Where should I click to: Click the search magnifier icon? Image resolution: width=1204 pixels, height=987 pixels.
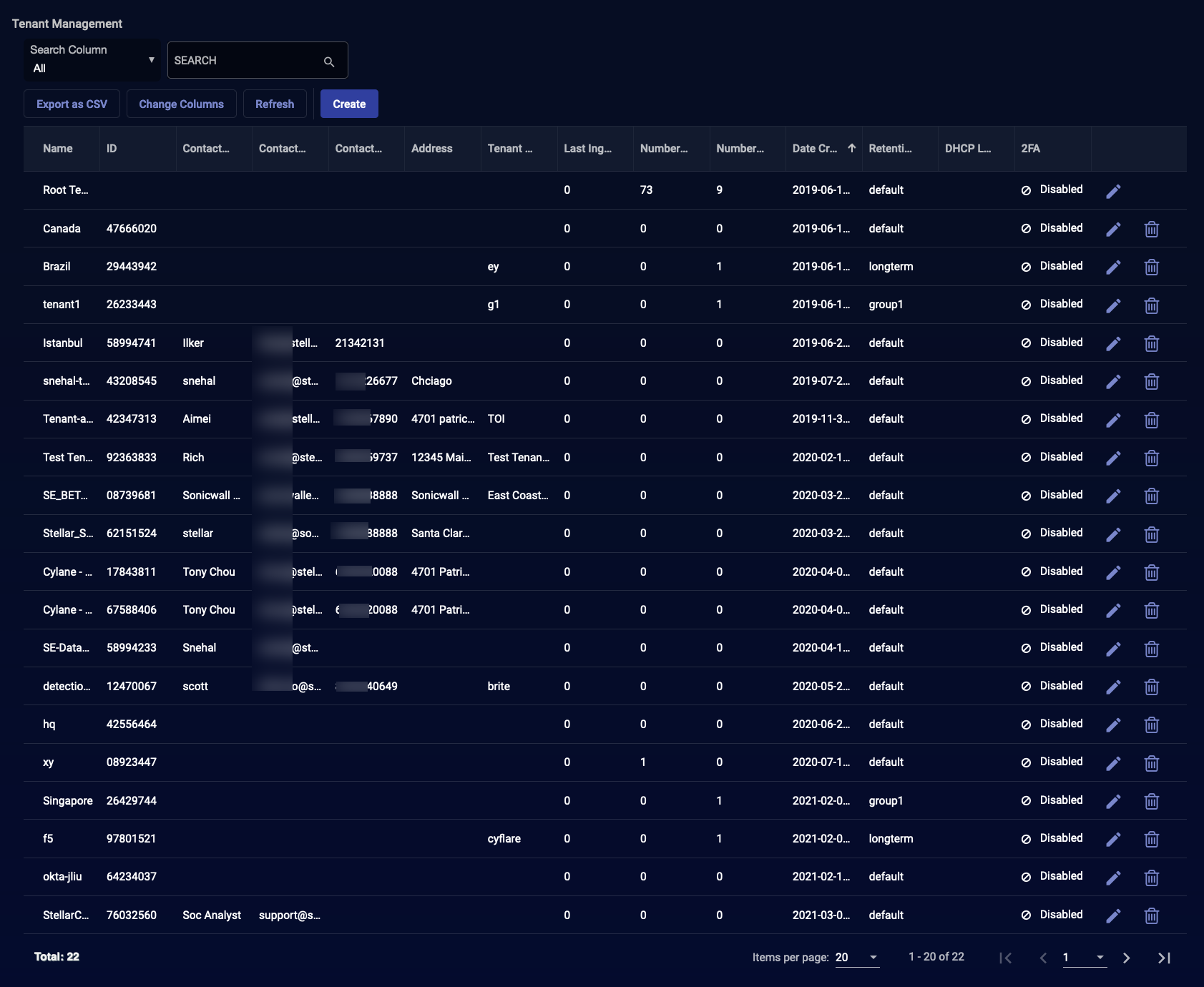[x=329, y=62]
